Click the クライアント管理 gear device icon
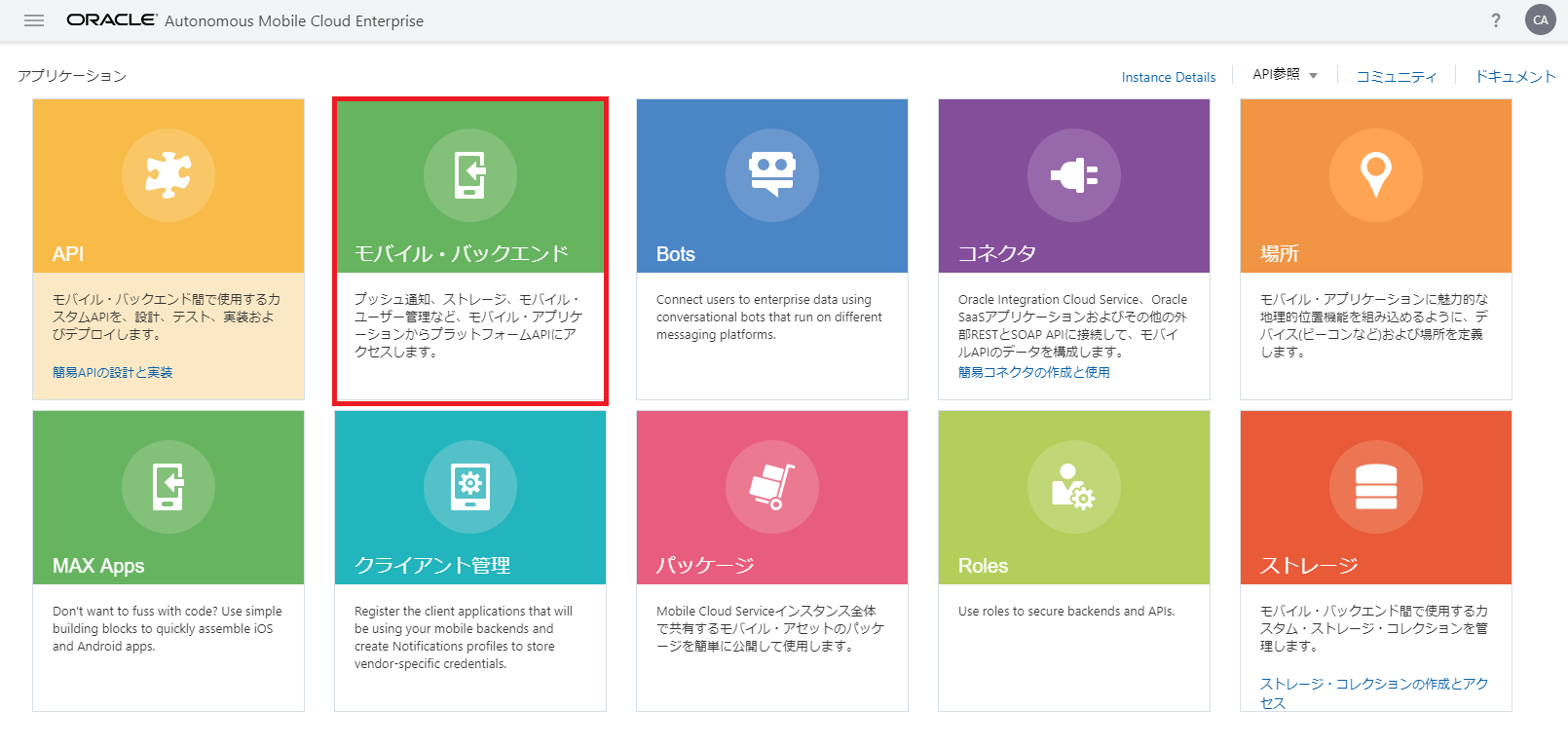Screen dimensions: 1568x747 click(x=470, y=487)
